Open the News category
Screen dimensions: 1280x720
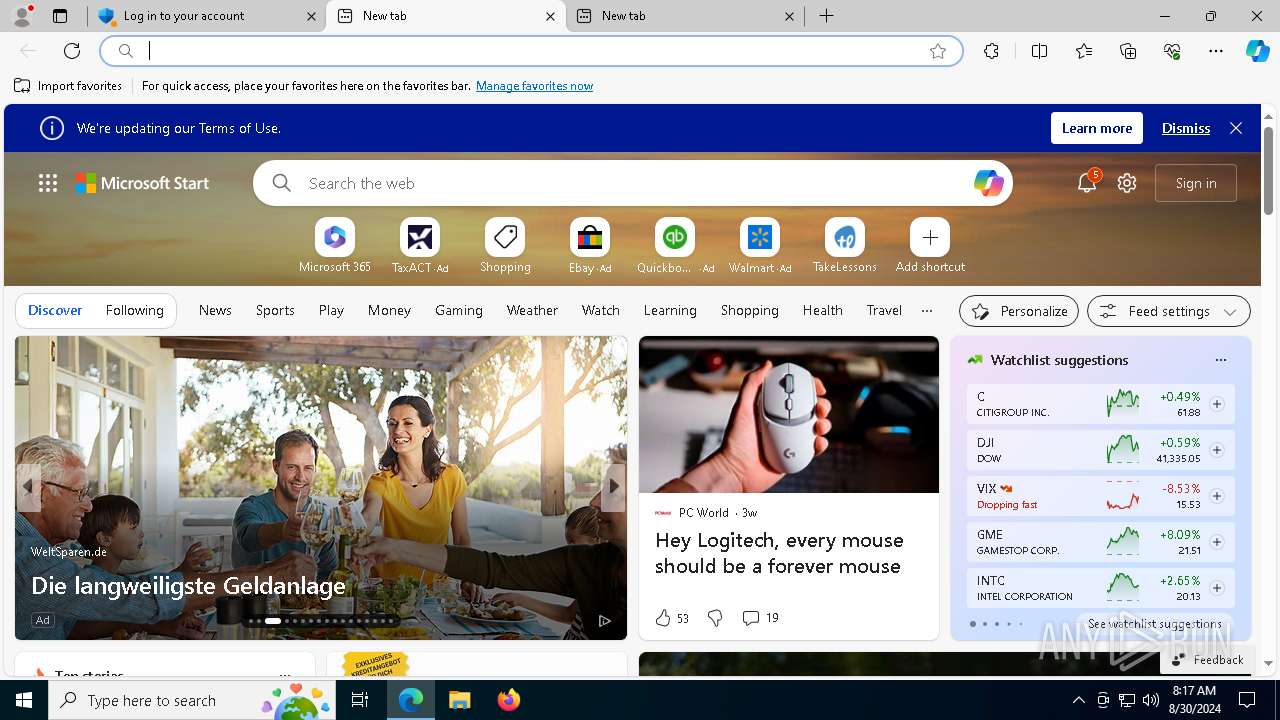tap(215, 310)
